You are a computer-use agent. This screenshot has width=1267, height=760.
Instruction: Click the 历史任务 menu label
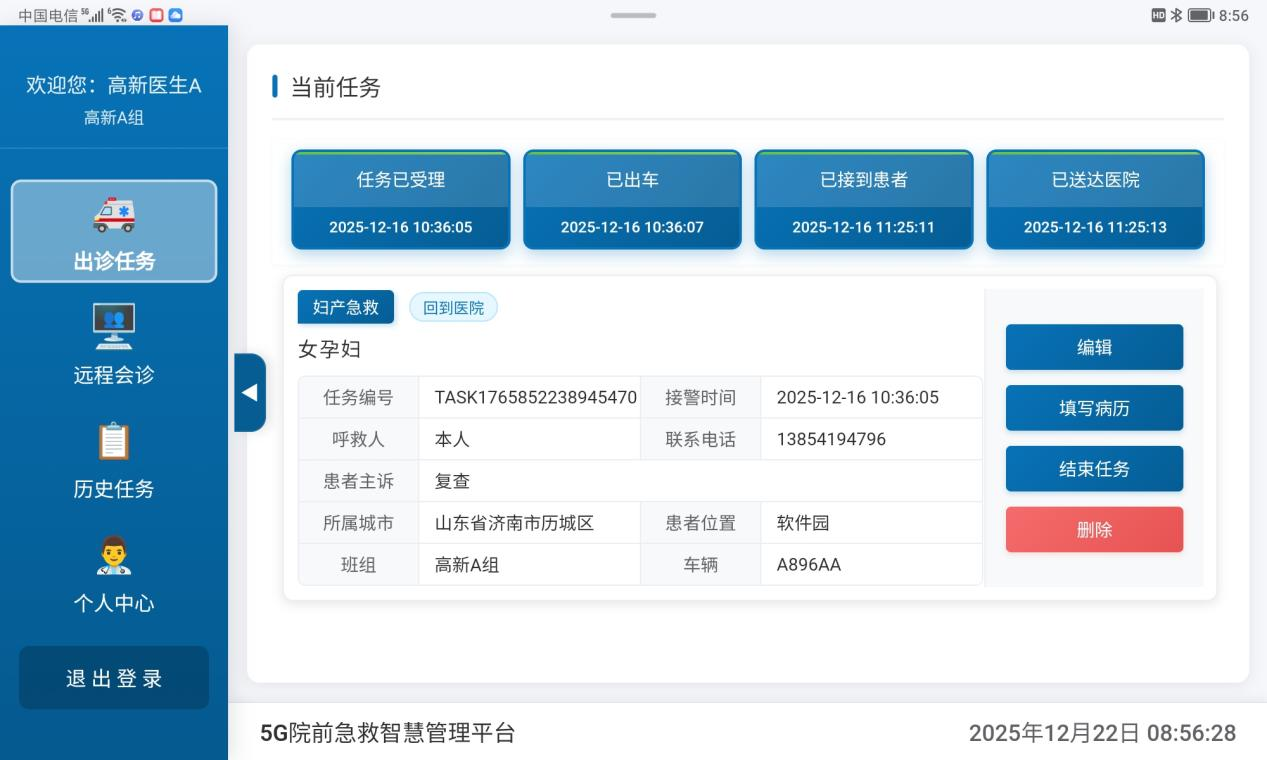coord(114,489)
